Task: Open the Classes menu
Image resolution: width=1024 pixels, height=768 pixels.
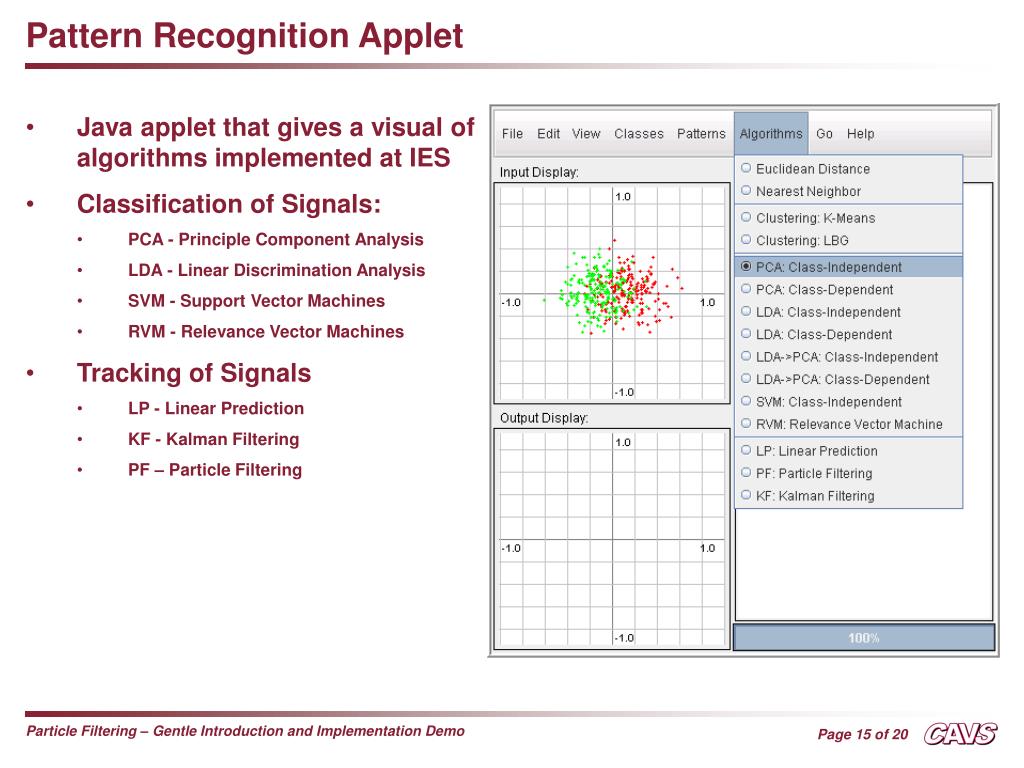Action: tap(639, 134)
